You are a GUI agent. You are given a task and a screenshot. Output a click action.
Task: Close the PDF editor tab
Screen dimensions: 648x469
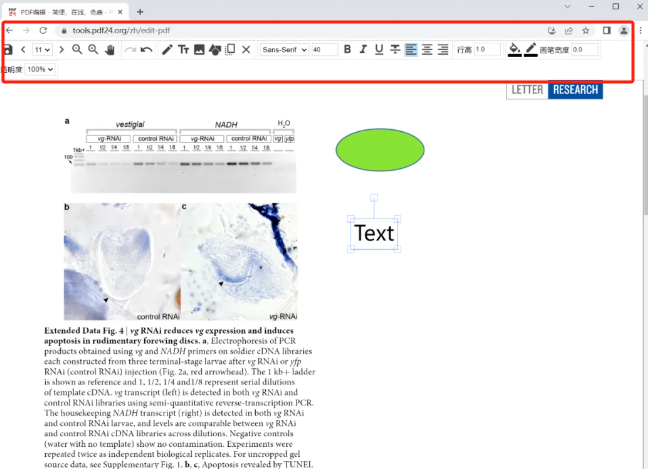(x=120, y=12)
